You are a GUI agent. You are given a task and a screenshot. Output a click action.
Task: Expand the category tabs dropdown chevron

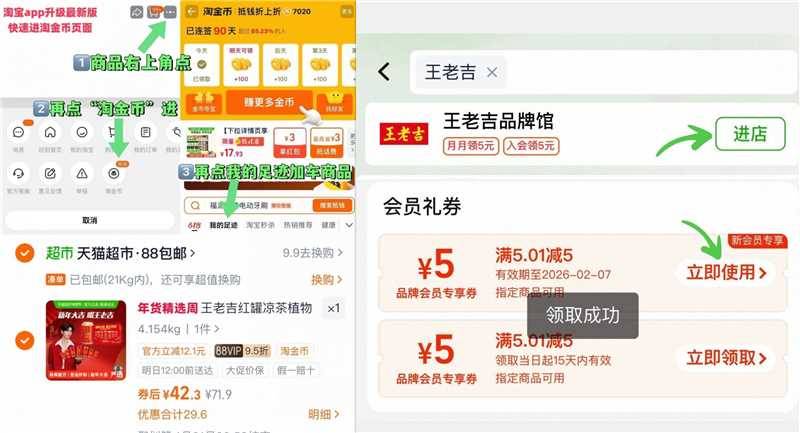(x=349, y=225)
